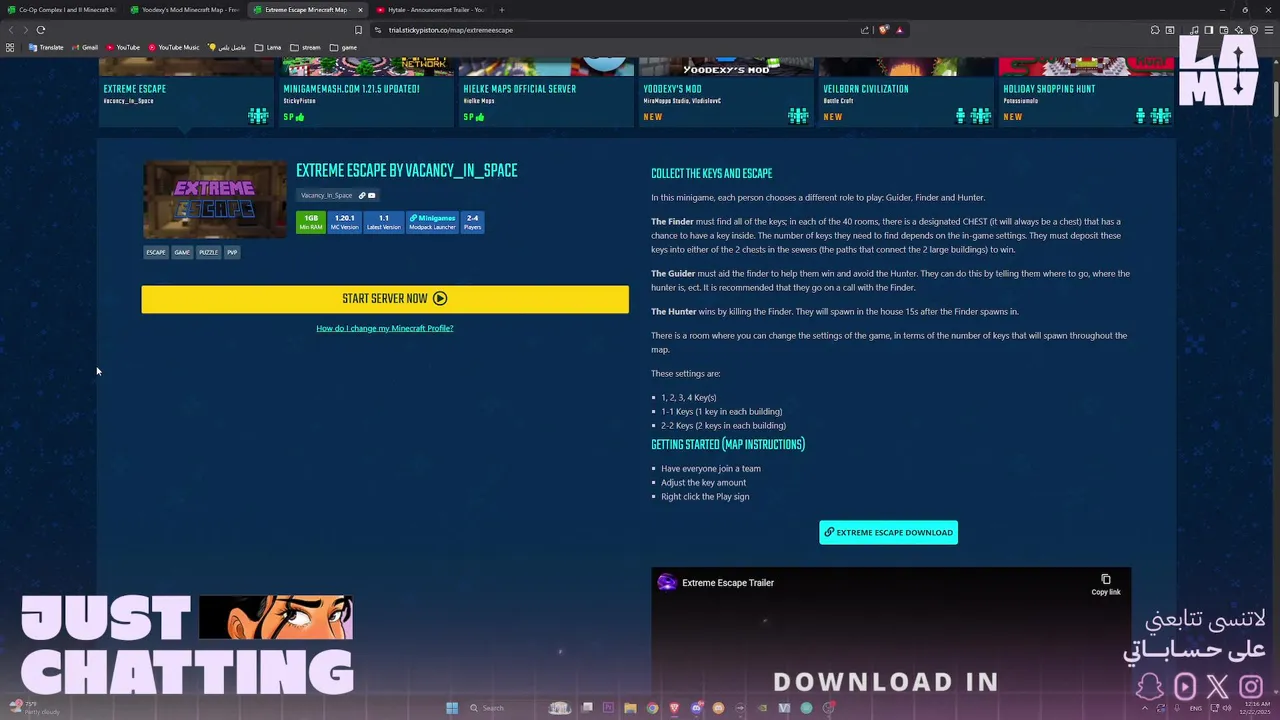Image resolution: width=1280 pixels, height=720 pixels.
Task: Select the ESCAPE tag
Action: pyautogui.click(x=156, y=252)
